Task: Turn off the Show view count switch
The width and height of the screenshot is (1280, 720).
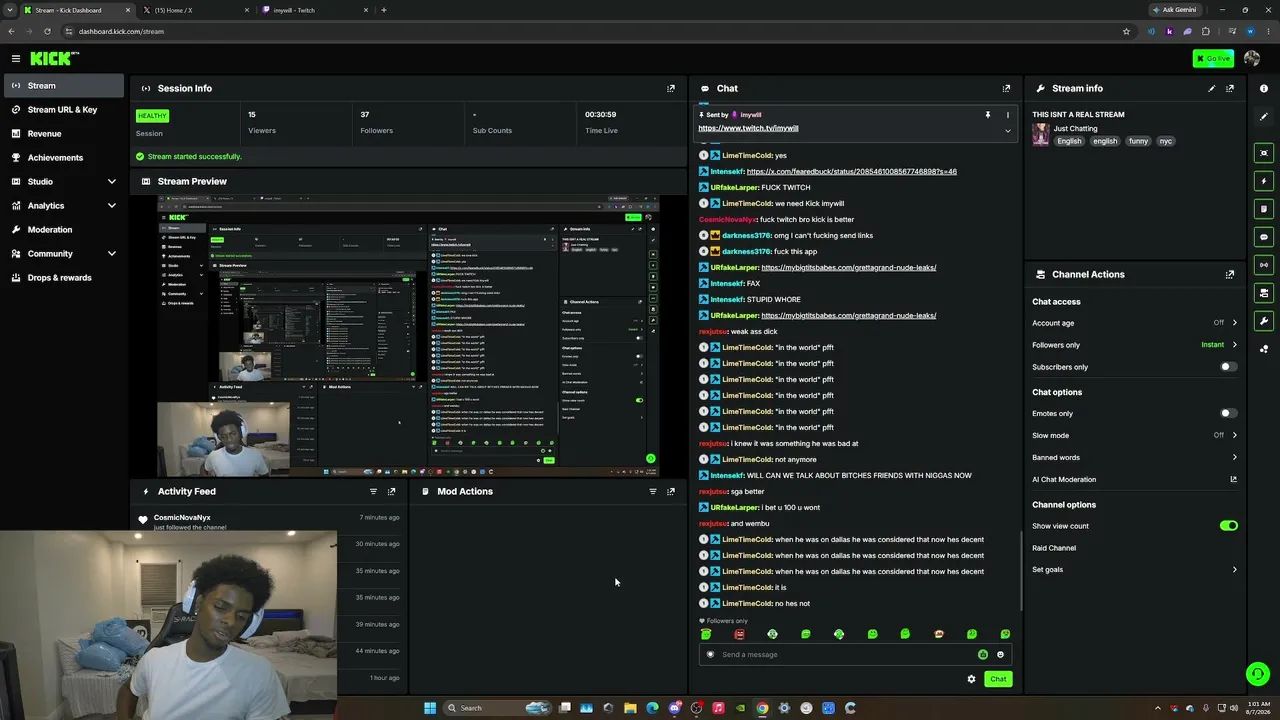Action: 1228,526
